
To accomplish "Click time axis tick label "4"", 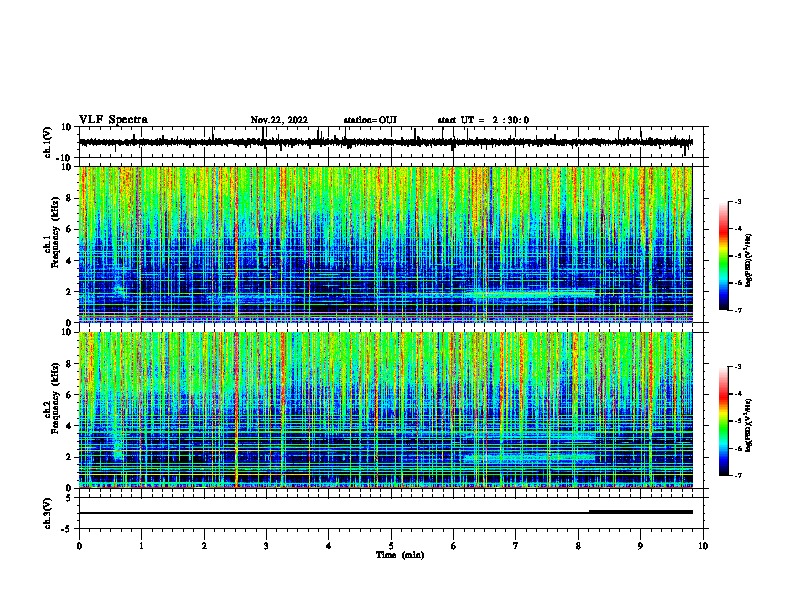I will pos(328,546).
